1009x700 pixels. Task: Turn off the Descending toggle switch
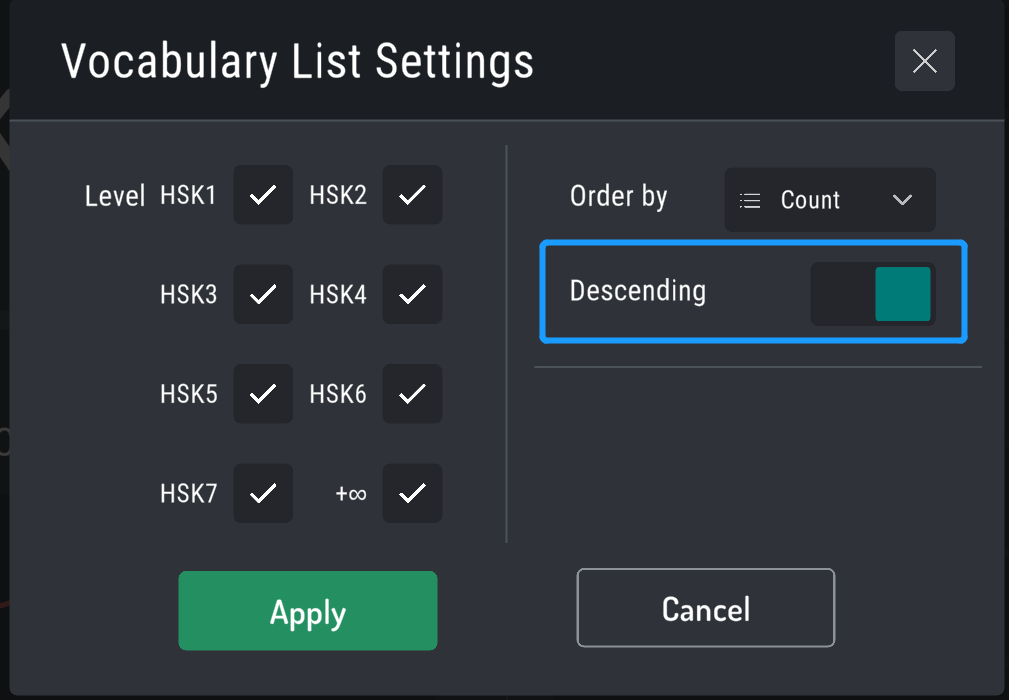pos(872,293)
